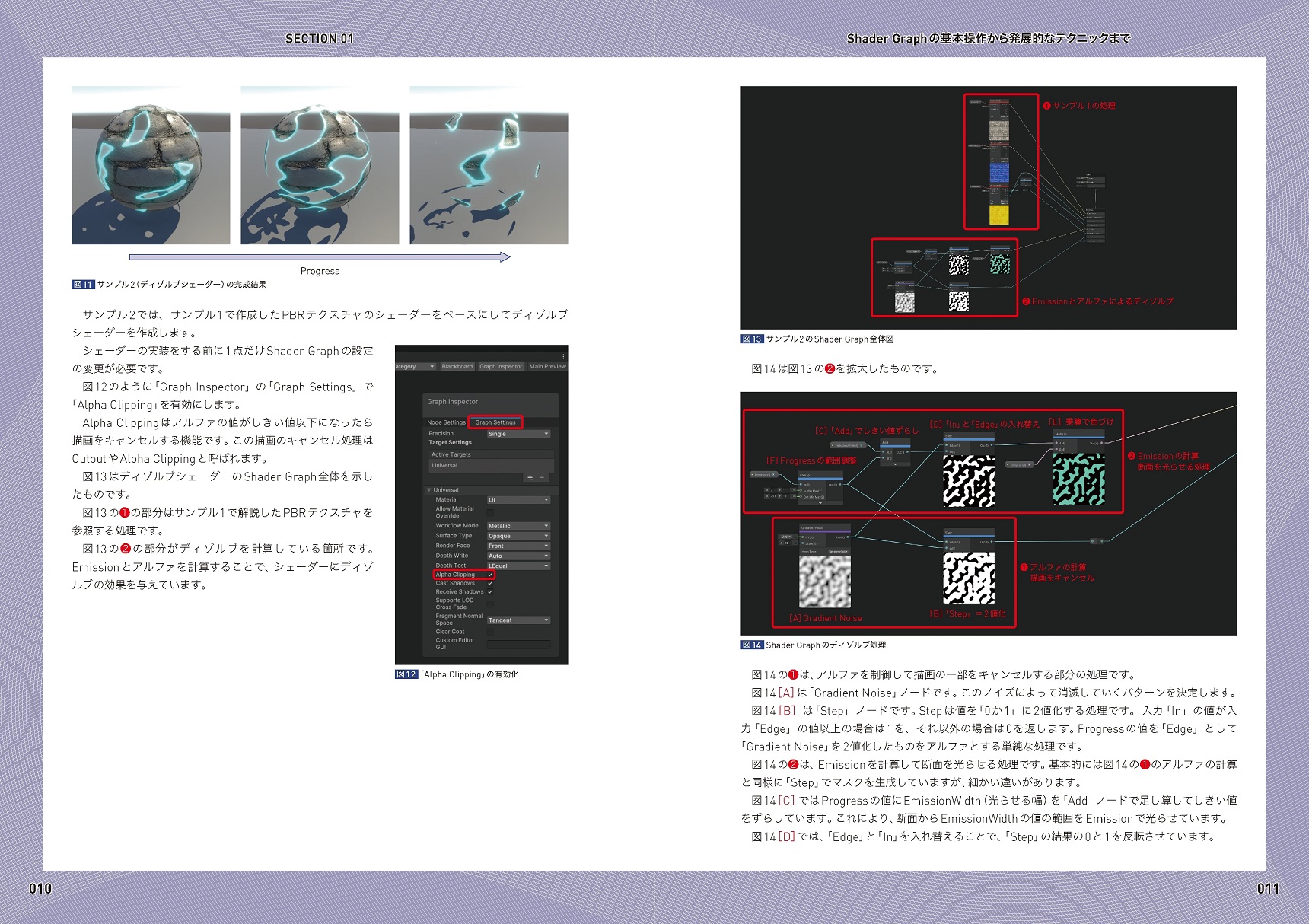This screenshot has height=924, width=1309.
Task: Click the minus icon under Active Targets
Action: (542, 477)
